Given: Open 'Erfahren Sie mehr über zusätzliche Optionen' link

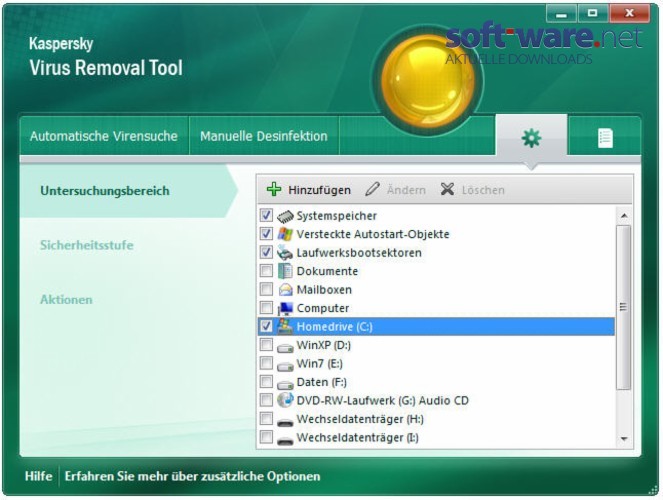Looking at the screenshot, I should pyautogui.click(x=192, y=476).
